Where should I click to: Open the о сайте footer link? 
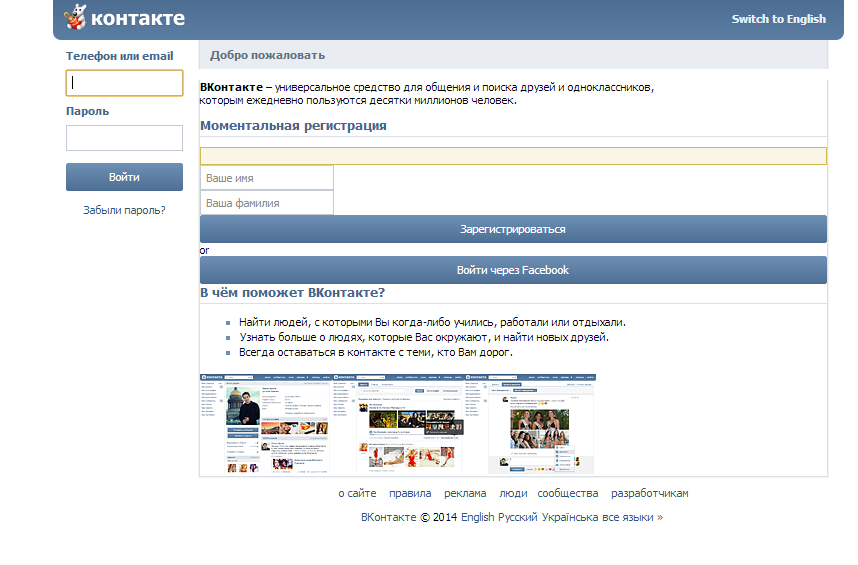pyautogui.click(x=357, y=493)
